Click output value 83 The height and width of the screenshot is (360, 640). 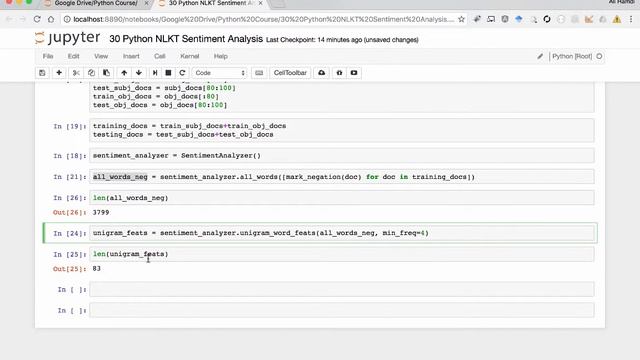click(x=96, y=269)
